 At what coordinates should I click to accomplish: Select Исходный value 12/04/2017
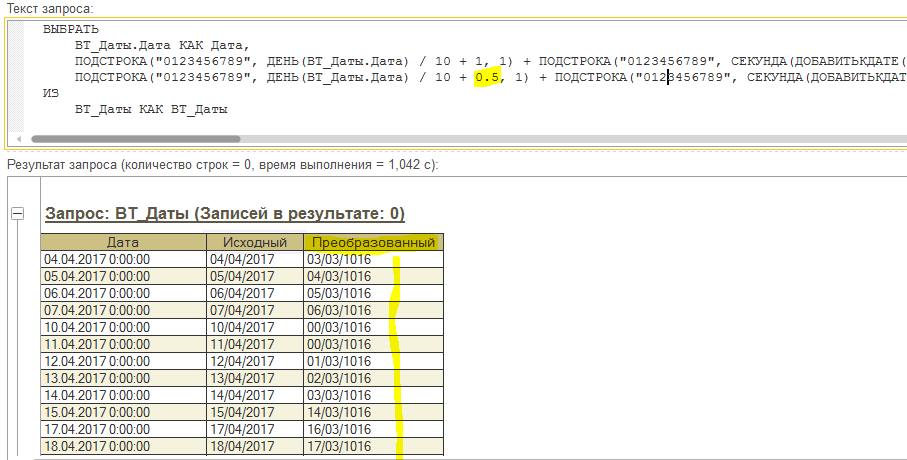pos(255,361)
